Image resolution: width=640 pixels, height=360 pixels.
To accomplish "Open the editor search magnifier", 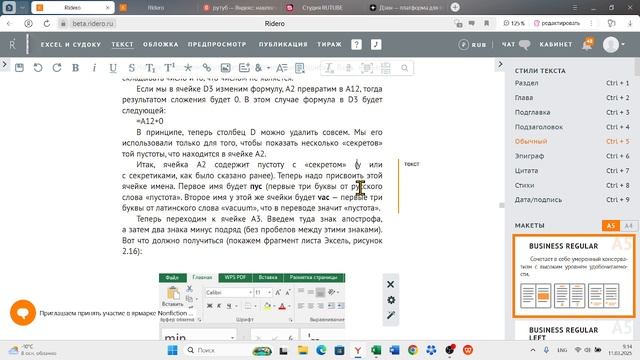I will 404,68.
